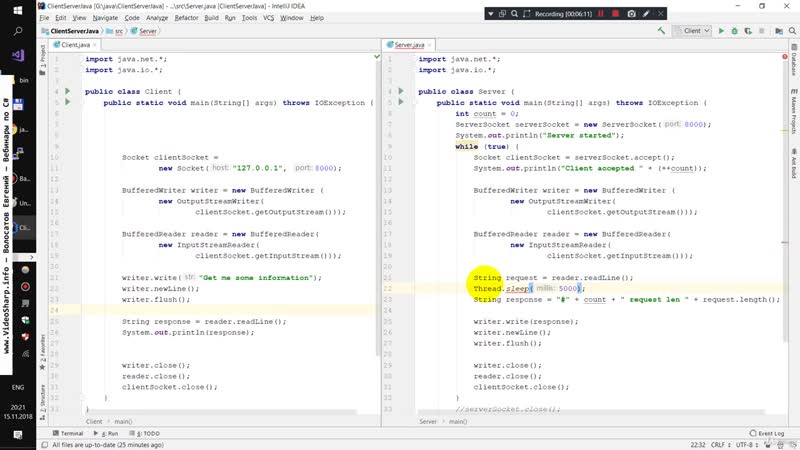
Task: Open Visual Studio from the taskbar
Action: point(18,55)
